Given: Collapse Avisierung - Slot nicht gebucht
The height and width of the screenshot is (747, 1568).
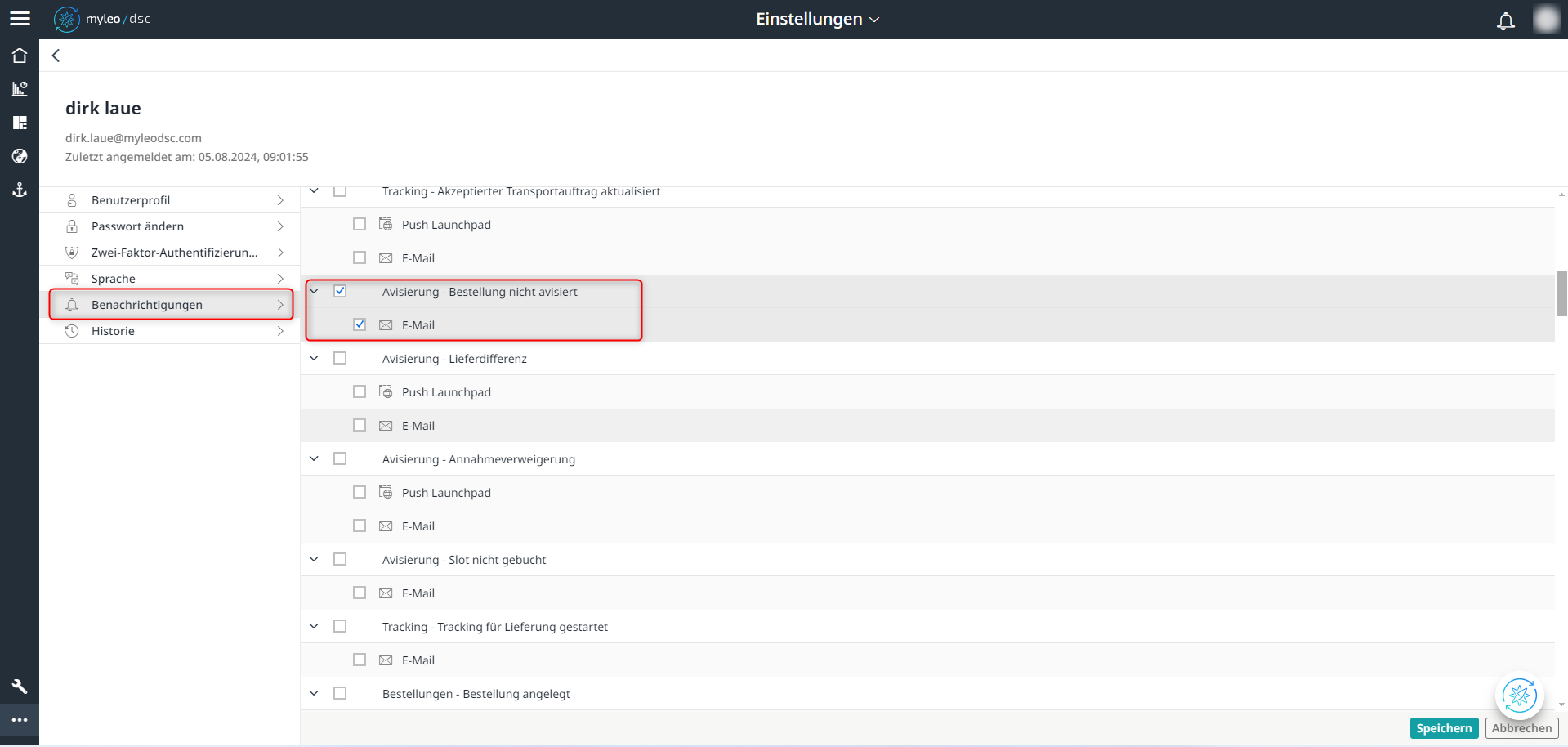Looking at the screenshot, I should 314,559.
